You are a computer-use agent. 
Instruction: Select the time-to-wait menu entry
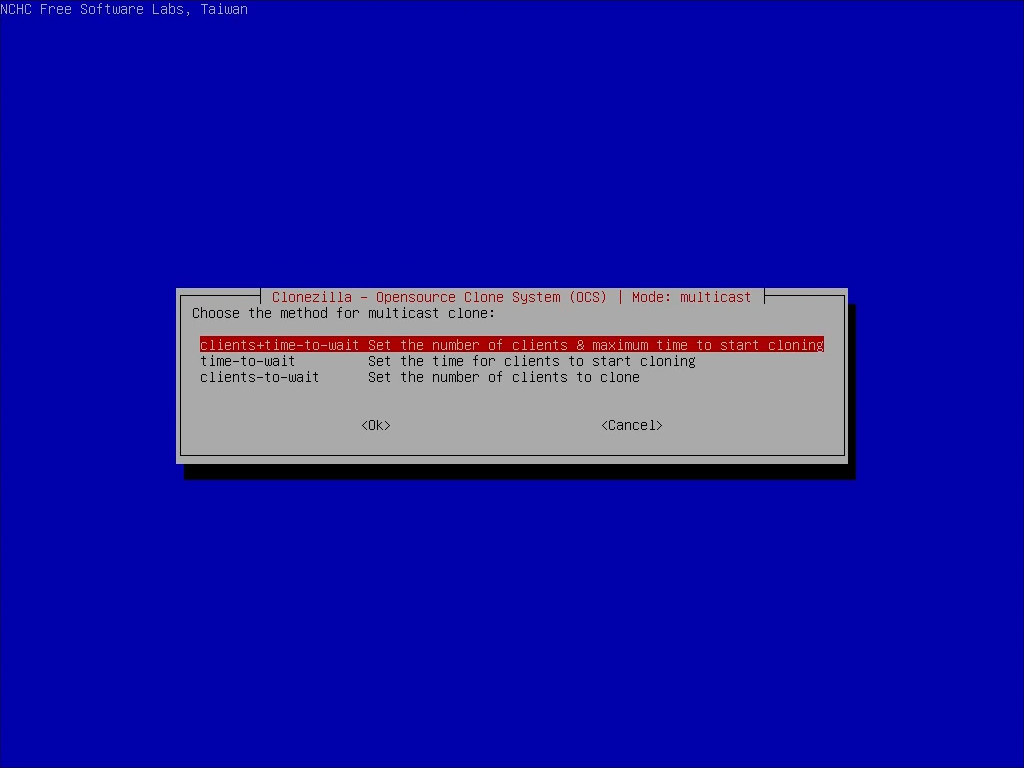tap(247, 361)
